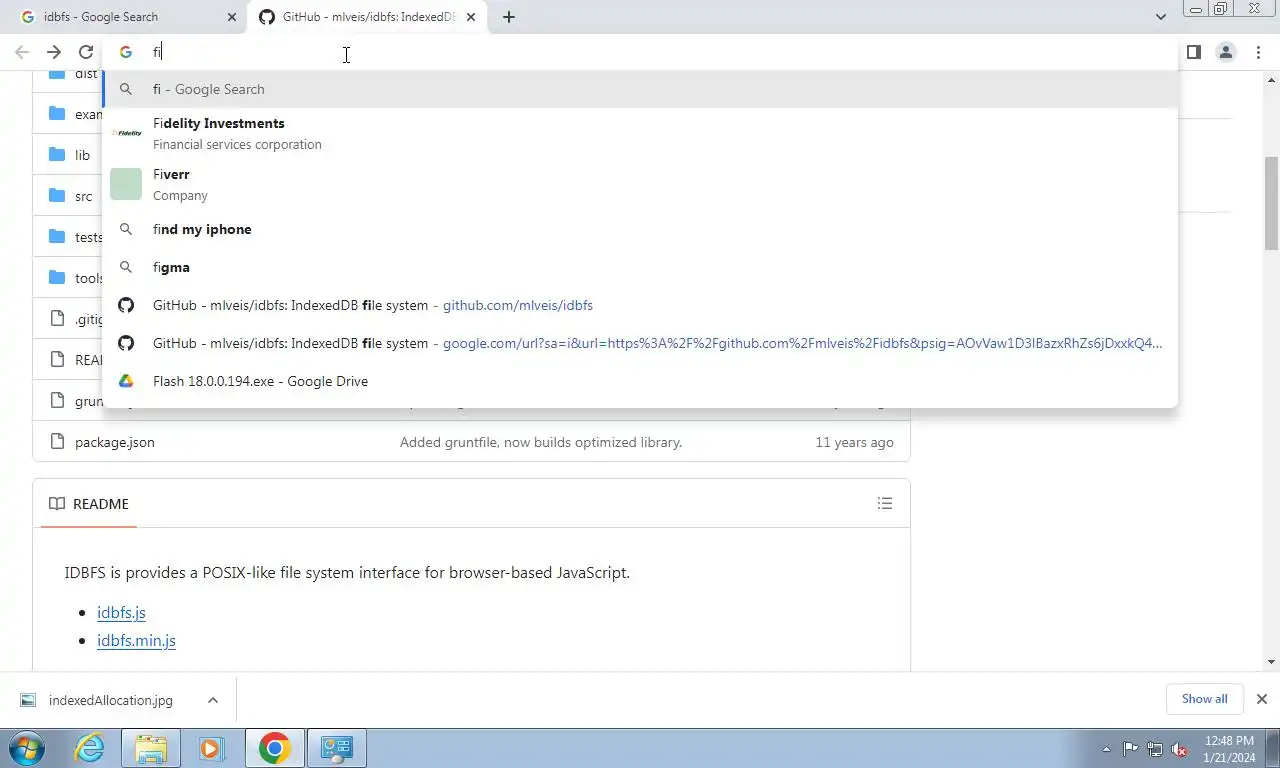
Task: Click Show all downloads button
Action: coord(1204,699)
